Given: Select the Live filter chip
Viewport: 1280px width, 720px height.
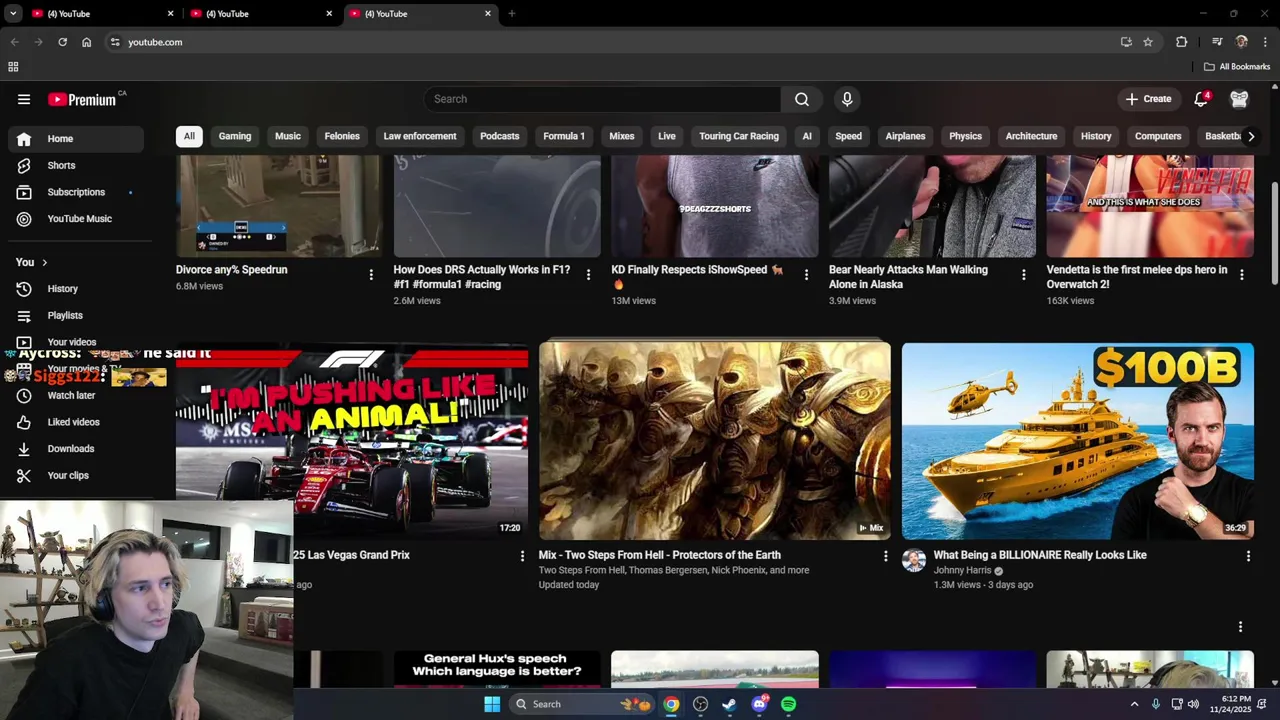Looking at the screenshot, I should 667,136.
